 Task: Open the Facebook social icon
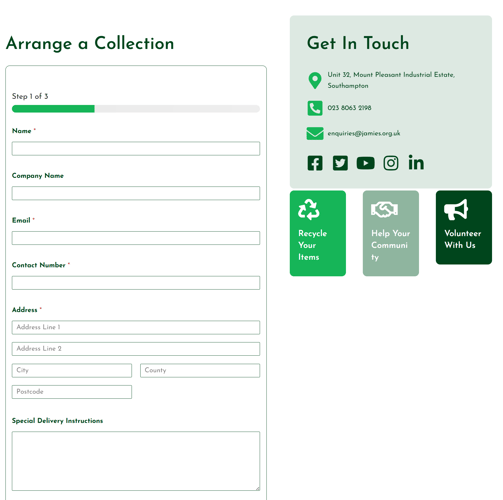pyautogui.click(x=315, y=163)
